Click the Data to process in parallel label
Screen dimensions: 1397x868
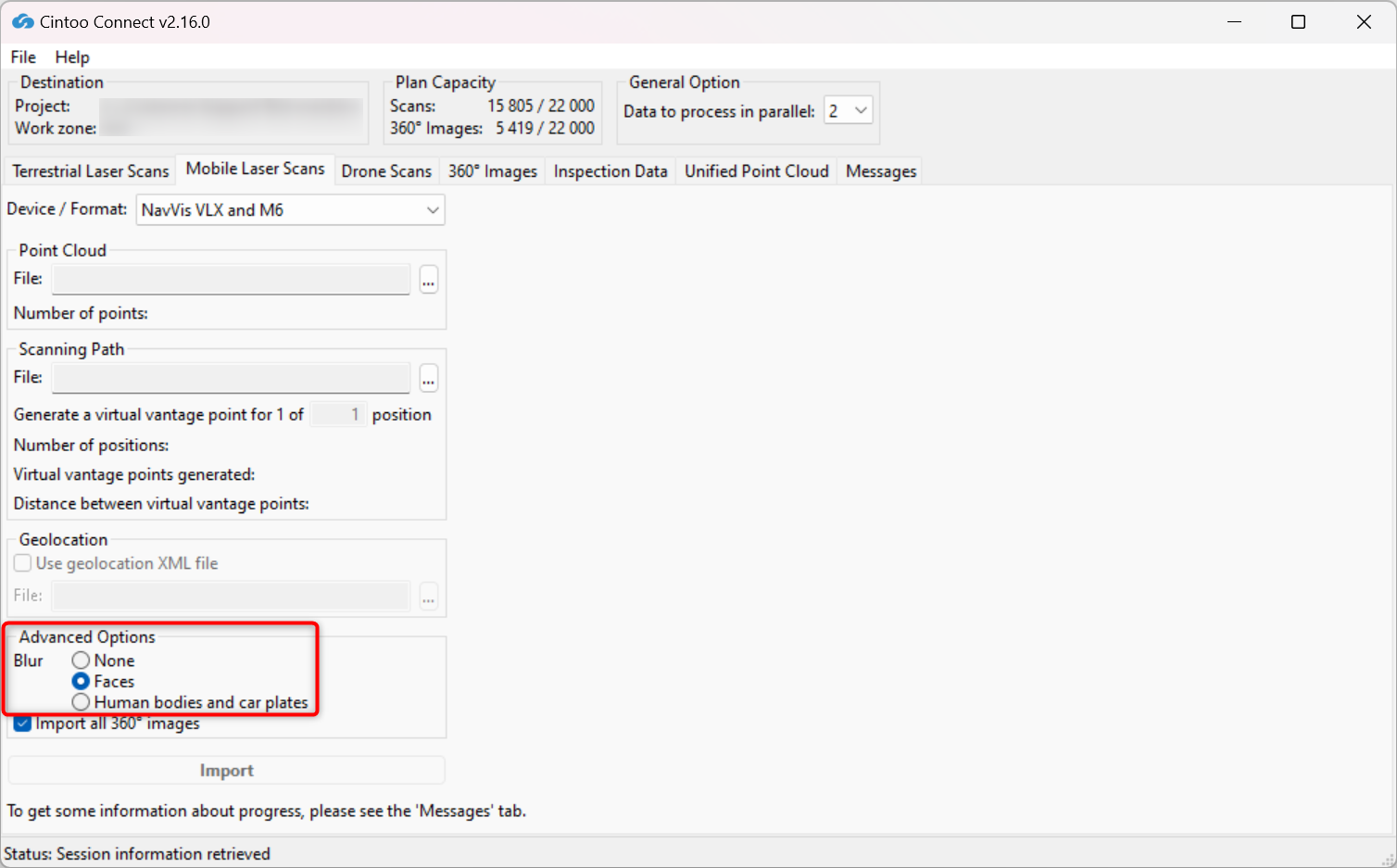[719, 111]
